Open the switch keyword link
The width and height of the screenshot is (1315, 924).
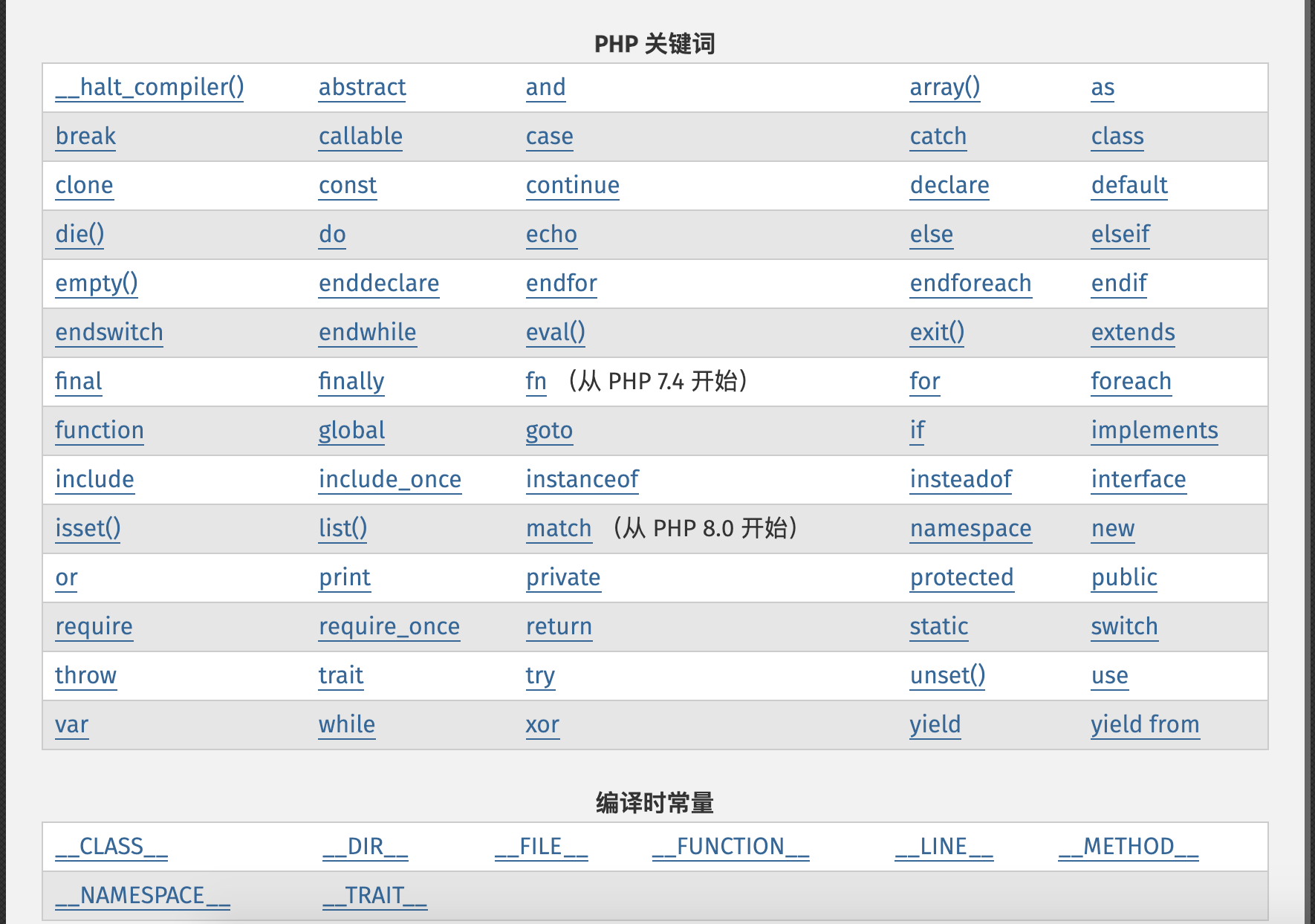[x=1124, y=627]
